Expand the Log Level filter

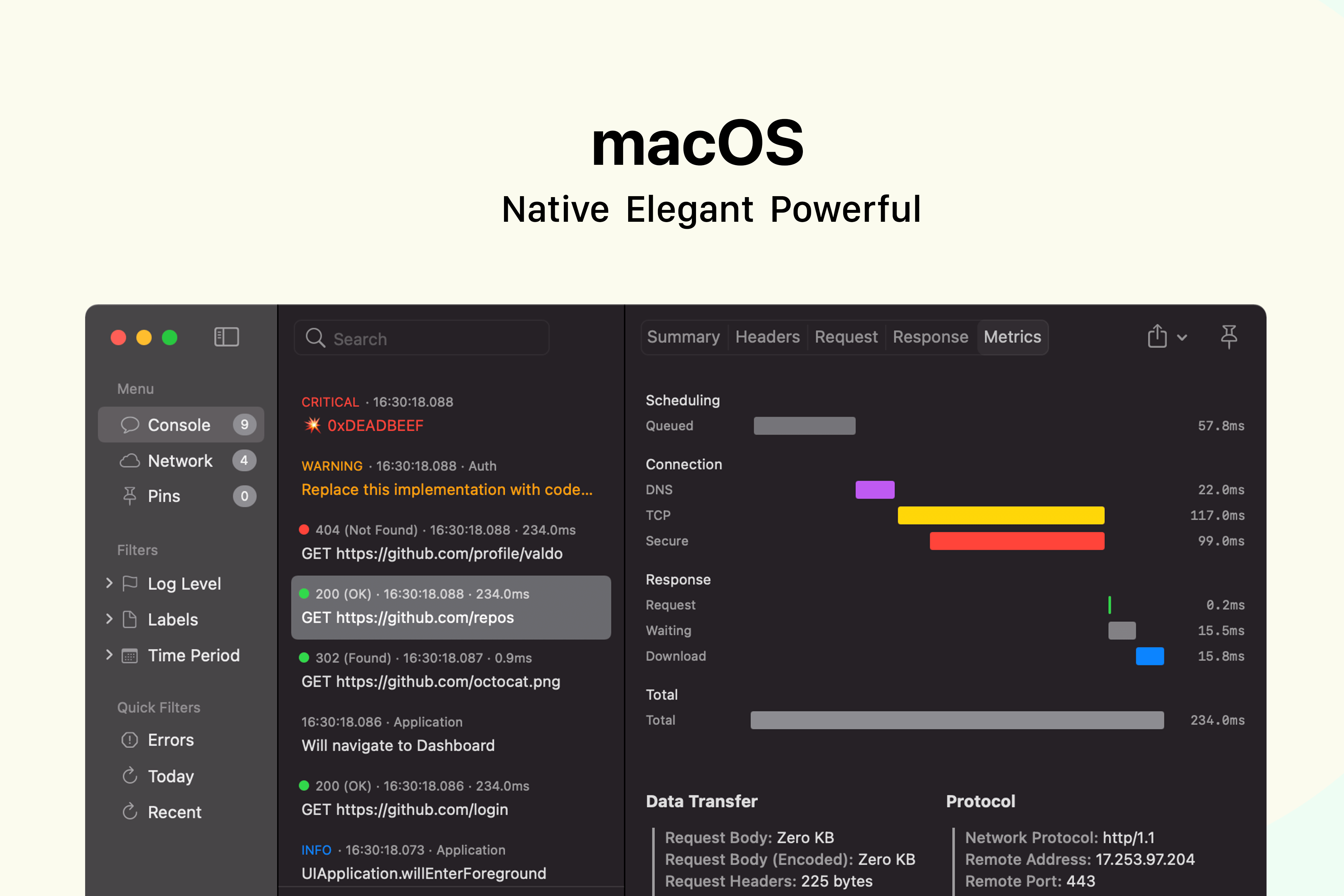(x=109, y=583)
